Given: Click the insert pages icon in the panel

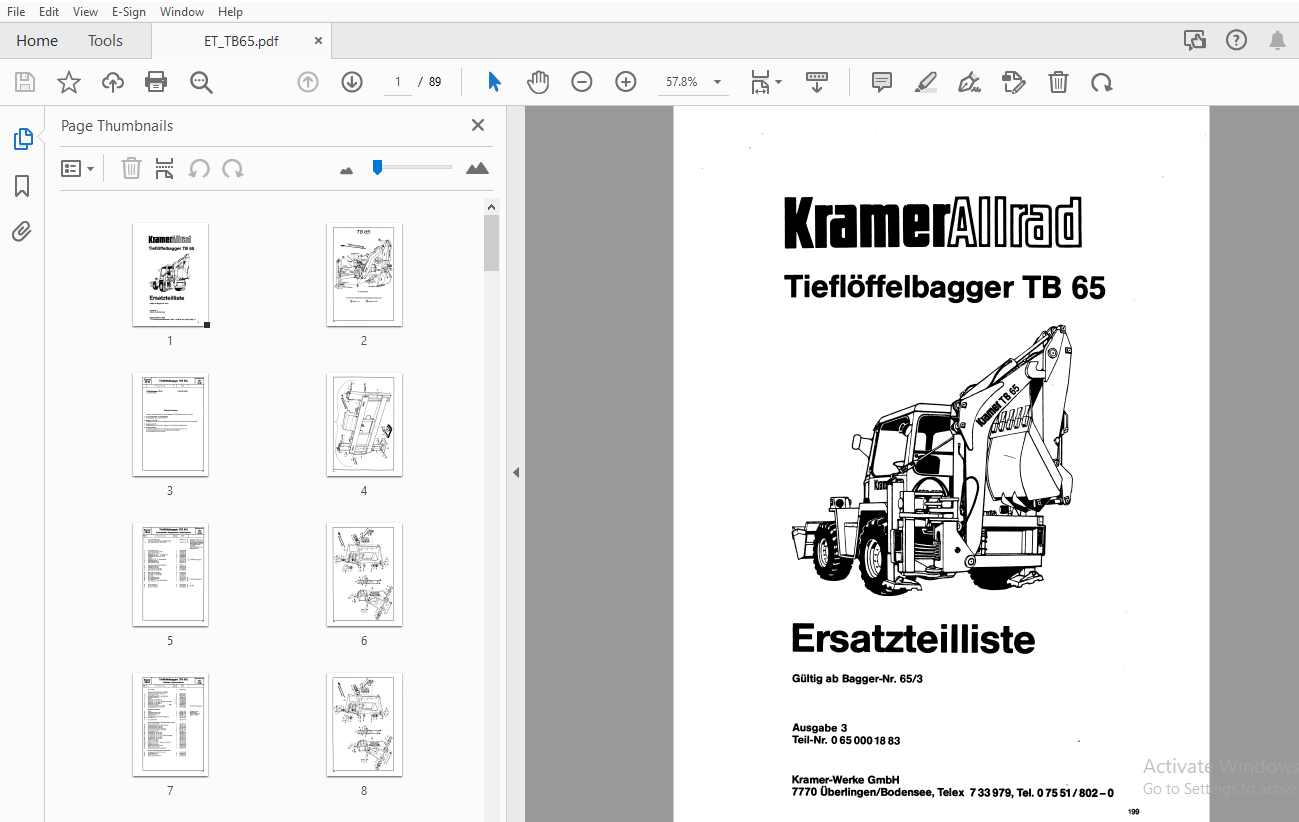Looking at the screenshot, I should [x=165, y=168].
